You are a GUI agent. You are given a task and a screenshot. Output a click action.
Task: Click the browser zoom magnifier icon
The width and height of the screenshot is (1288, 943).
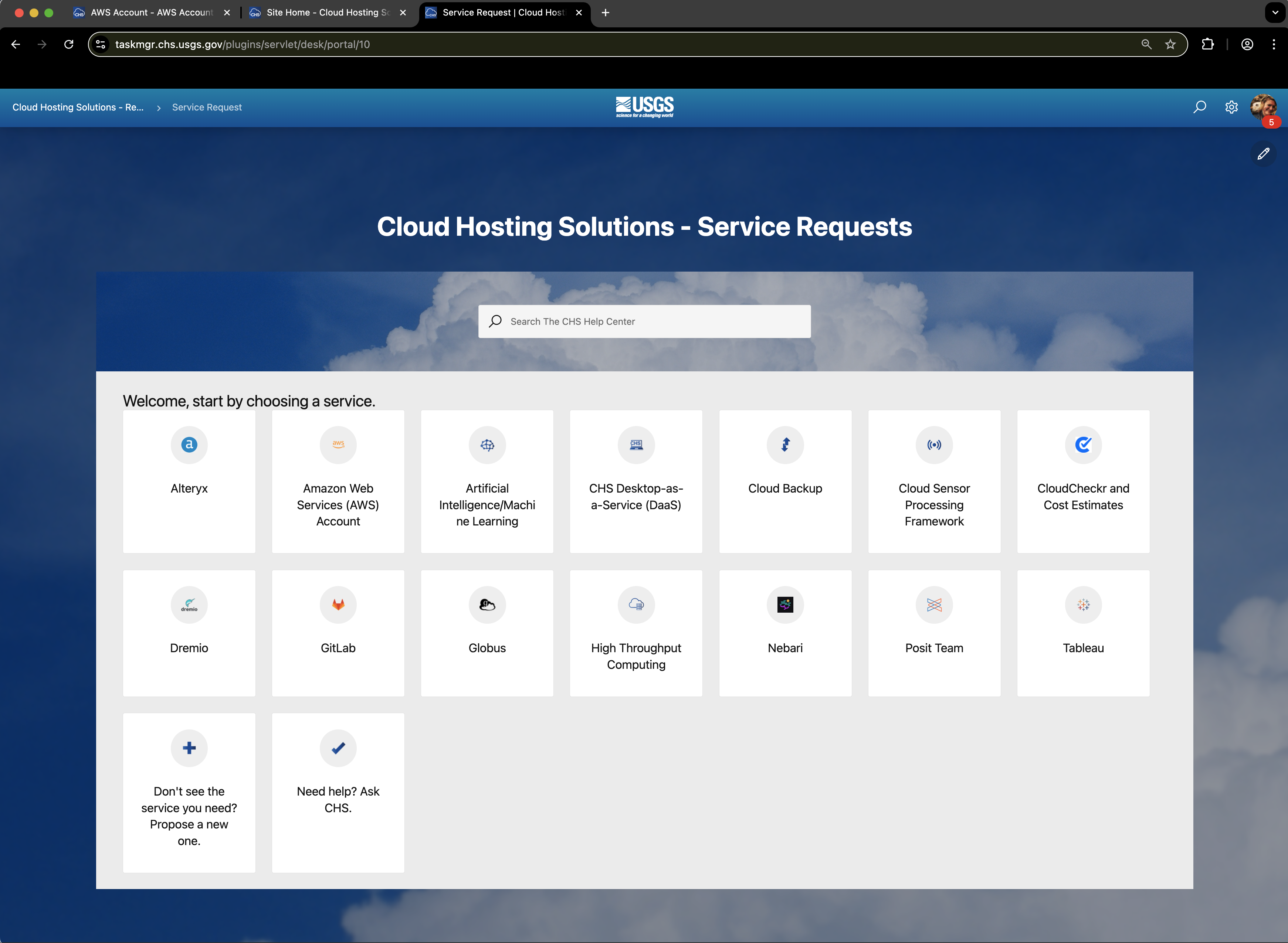tap(1146, 44)
